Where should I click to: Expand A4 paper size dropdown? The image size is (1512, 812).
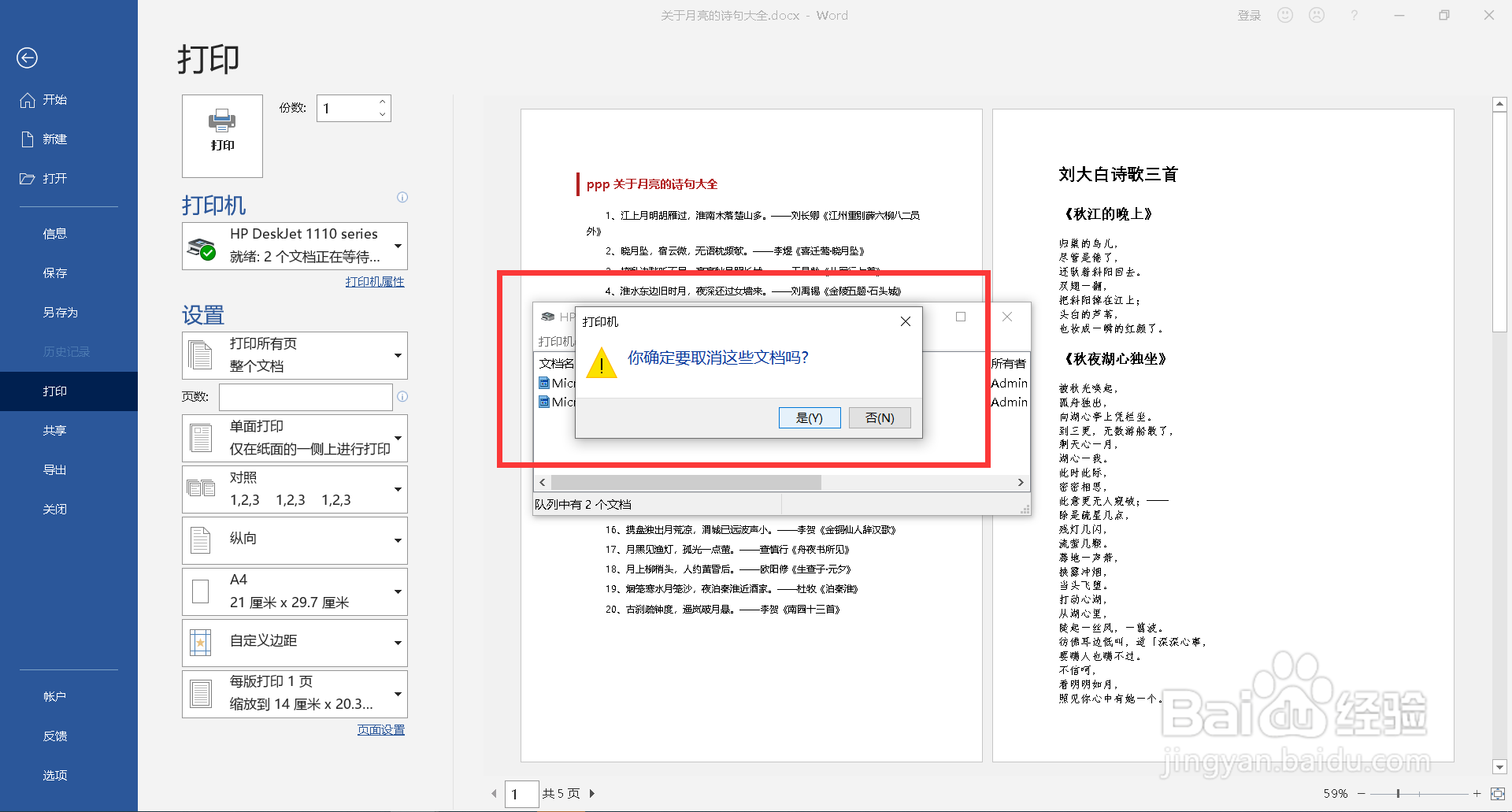click(x=295, y=591)
